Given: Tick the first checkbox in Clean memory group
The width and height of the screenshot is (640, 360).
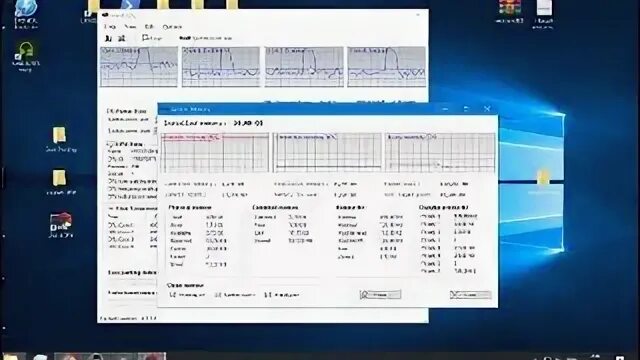Looking at the screenshot, I should [173, 295].
